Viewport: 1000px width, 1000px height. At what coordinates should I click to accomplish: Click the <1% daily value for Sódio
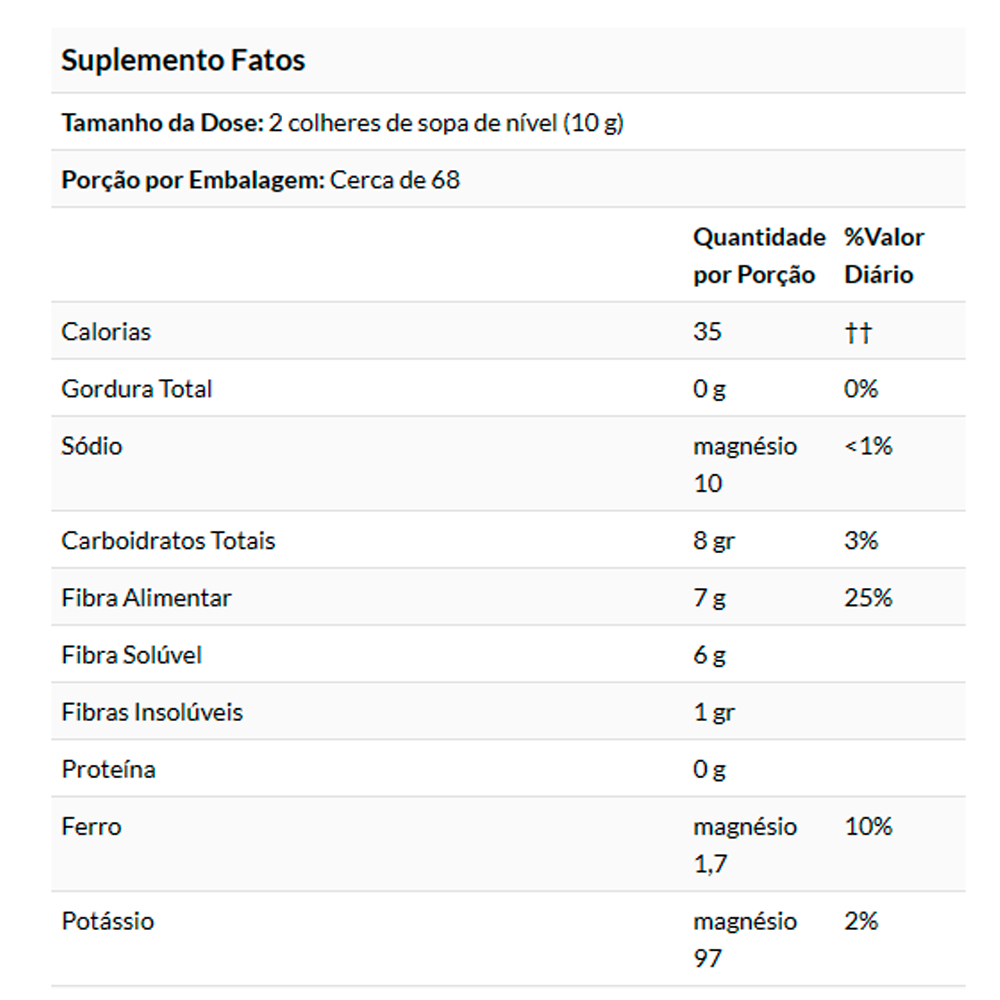pos(868,445)
